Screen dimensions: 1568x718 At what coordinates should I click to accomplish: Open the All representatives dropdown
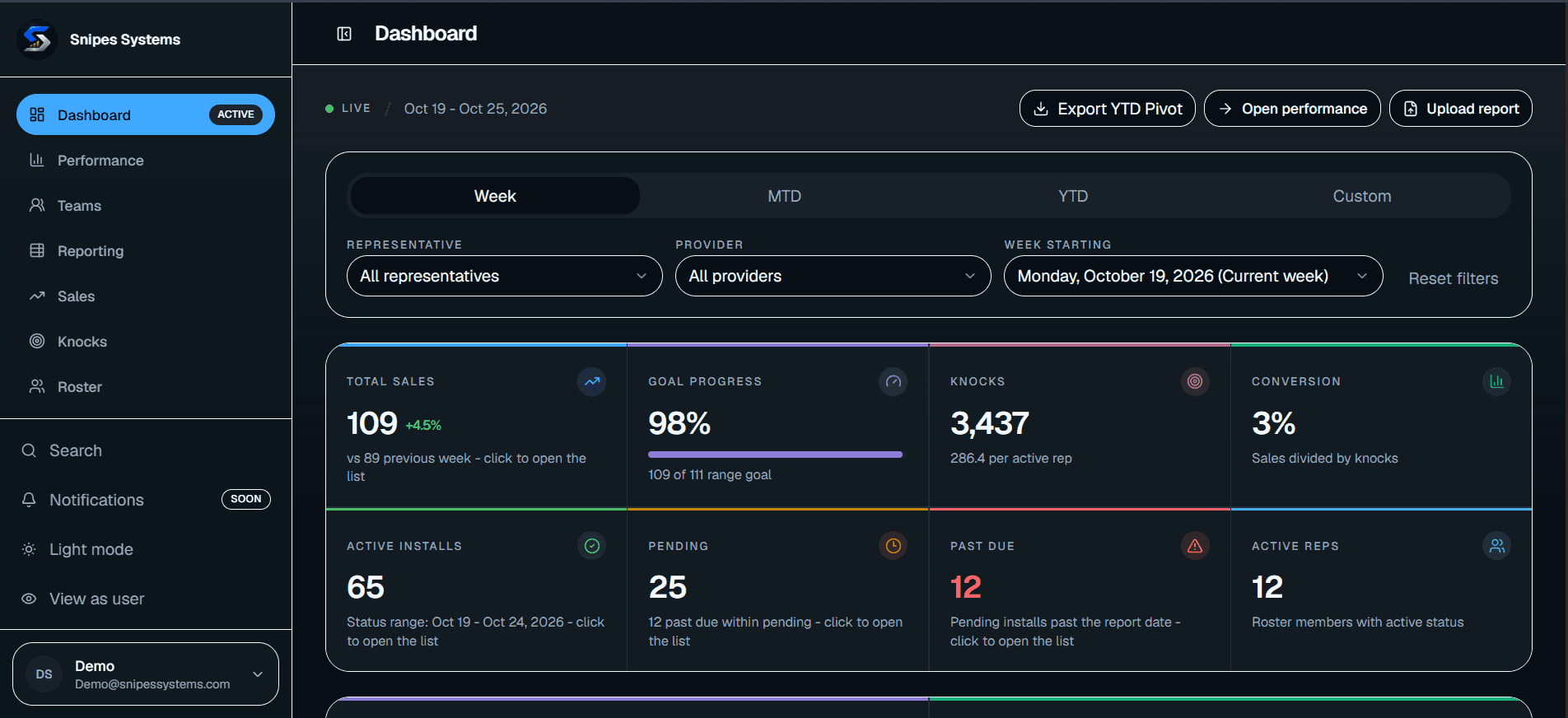click(x=505, y=276)
